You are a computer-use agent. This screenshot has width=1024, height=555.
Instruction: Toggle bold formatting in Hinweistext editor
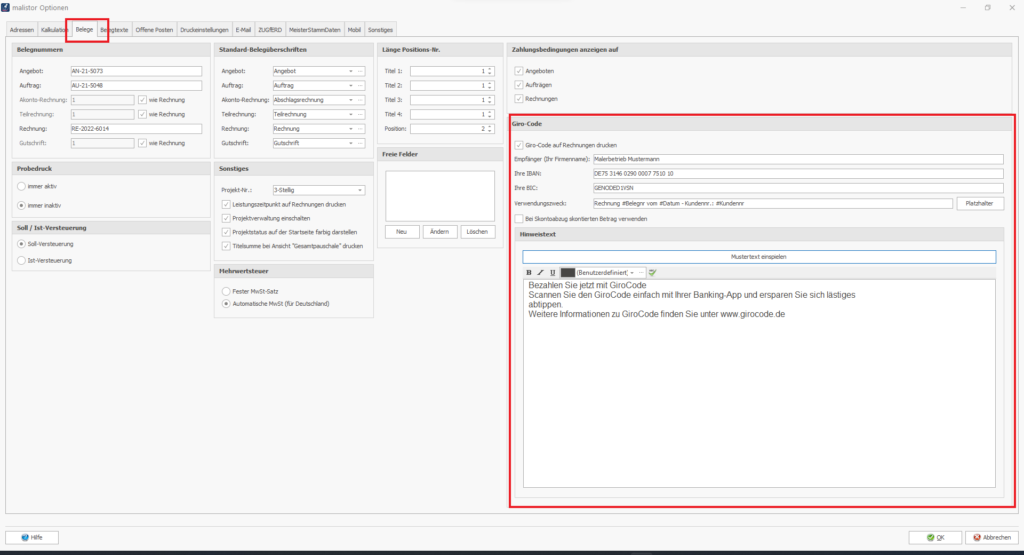pos(529,272)
